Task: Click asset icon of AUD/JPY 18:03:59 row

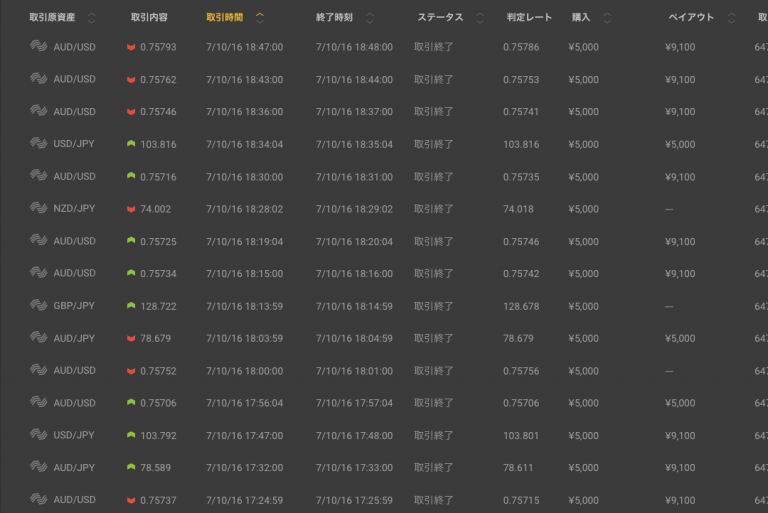Action: pos(39,337)
